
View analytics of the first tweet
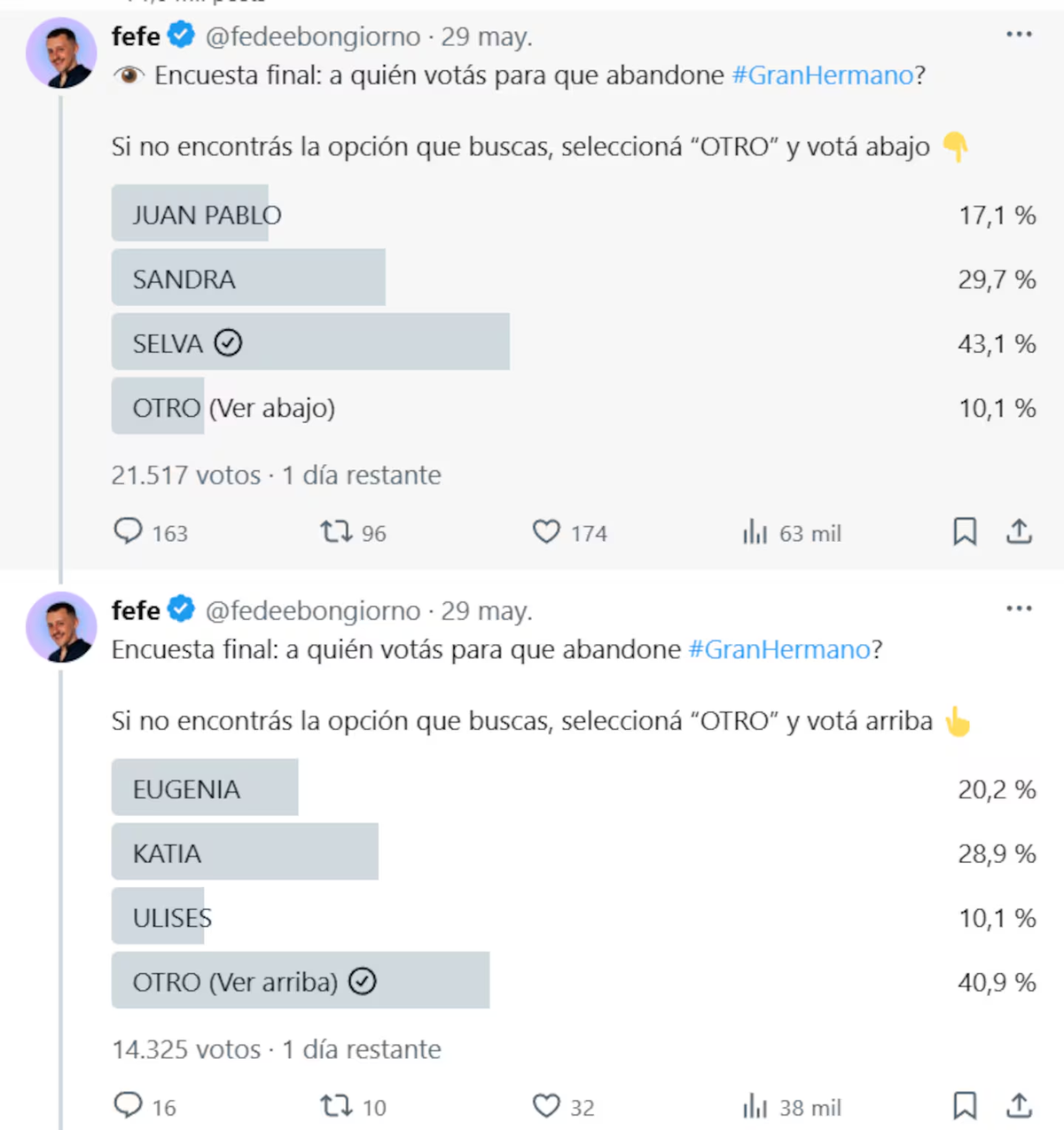[x=755, y=533]
